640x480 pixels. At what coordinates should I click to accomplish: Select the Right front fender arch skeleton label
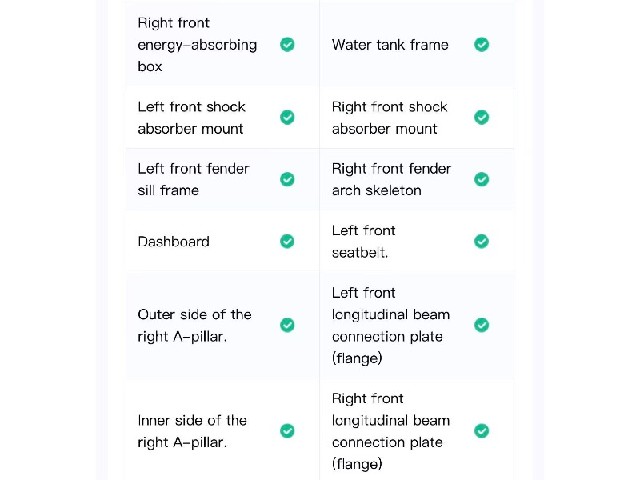coord(391,179)
